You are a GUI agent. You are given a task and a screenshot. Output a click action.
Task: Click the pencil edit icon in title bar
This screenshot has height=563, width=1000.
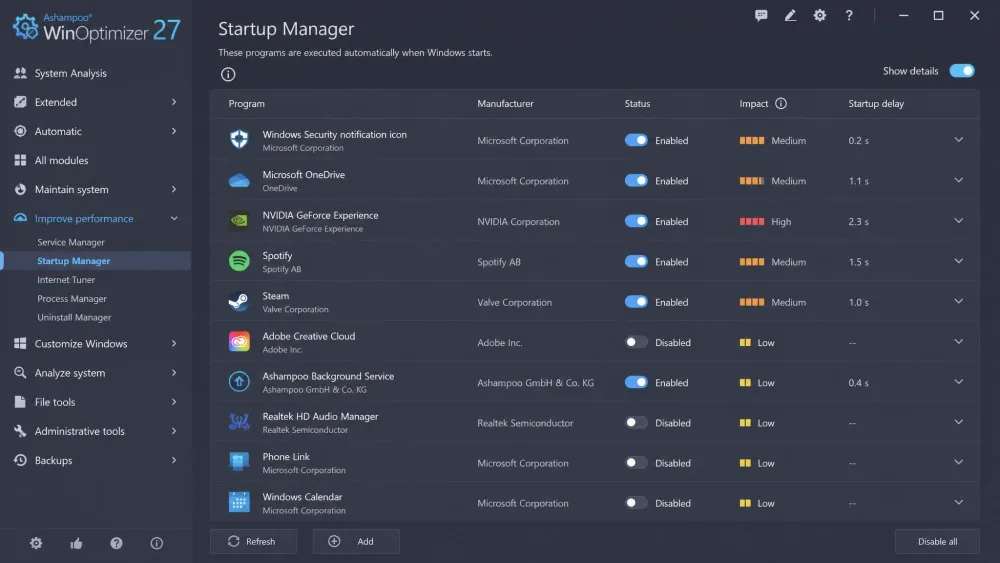pos(790,15)
